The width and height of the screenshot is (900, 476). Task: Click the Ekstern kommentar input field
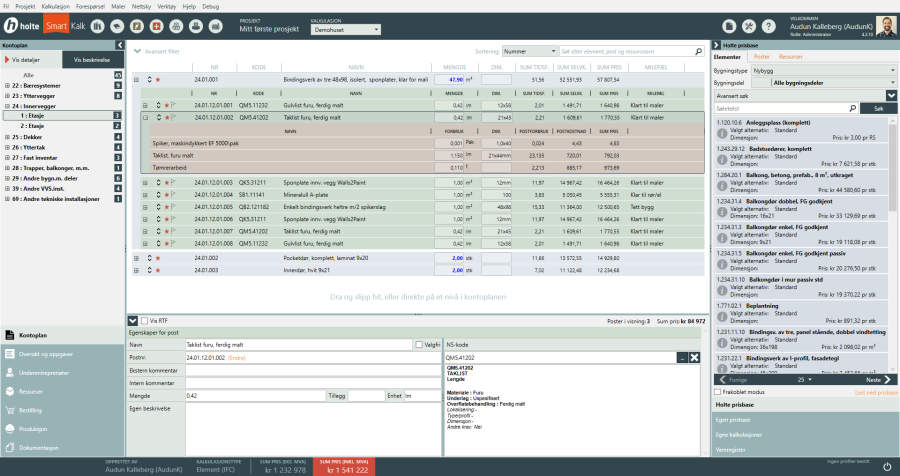tap(311, 370)
